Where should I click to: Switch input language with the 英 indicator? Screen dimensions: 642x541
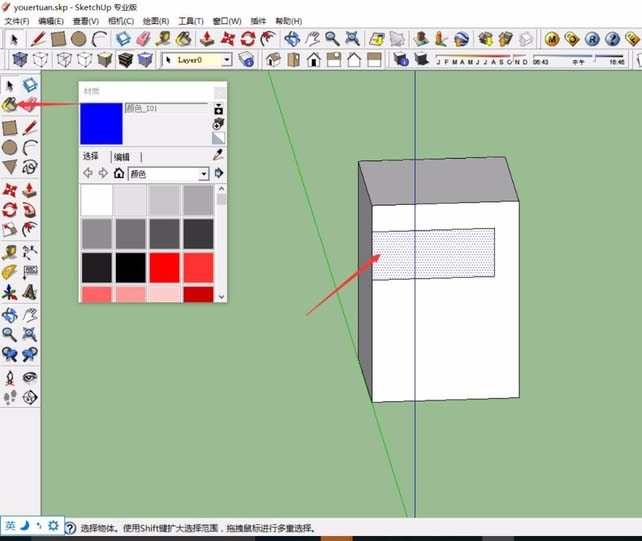pos(10,525)
